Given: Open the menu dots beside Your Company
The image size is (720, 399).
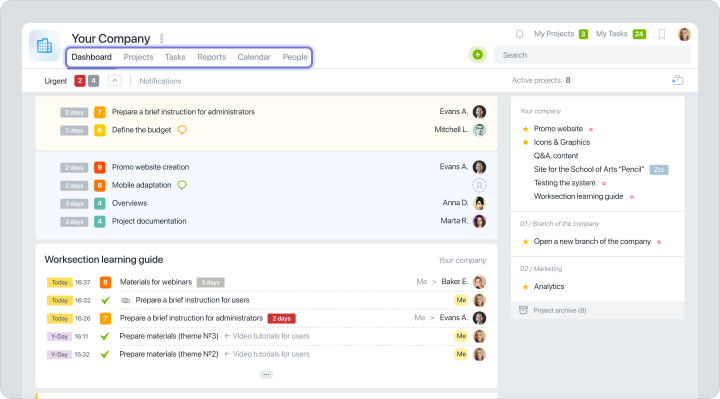Looking at the screenshot, I should (x=162, y=39).
